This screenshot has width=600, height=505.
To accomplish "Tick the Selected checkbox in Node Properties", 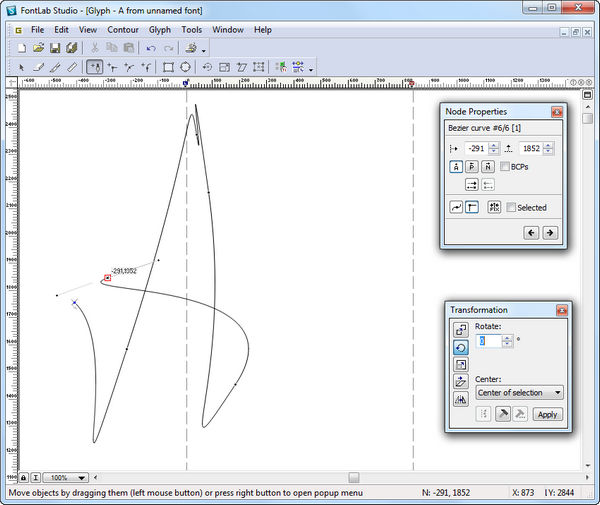I will click(x=511, y=207).
